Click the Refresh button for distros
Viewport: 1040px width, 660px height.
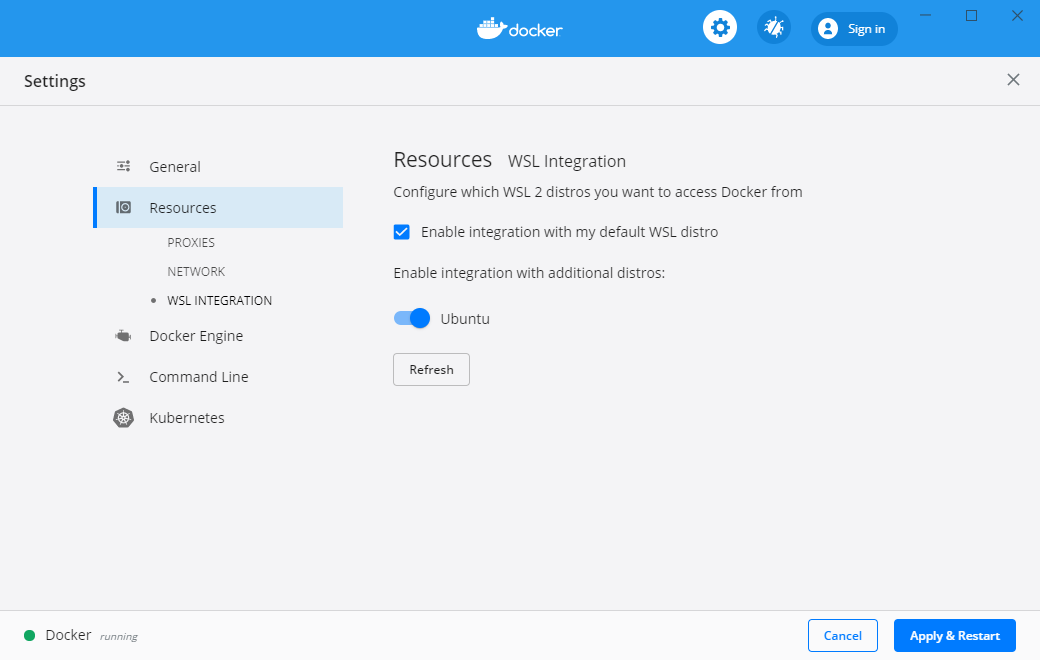pos(431,369)
